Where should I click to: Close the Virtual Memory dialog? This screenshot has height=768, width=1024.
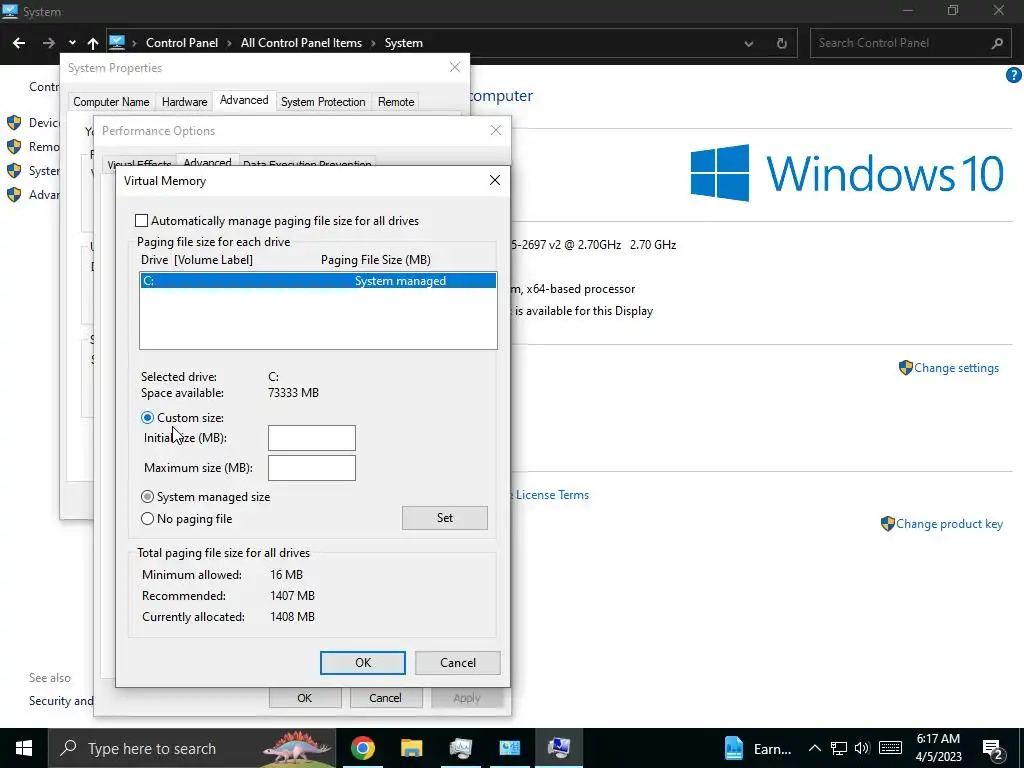pos(494,180)
